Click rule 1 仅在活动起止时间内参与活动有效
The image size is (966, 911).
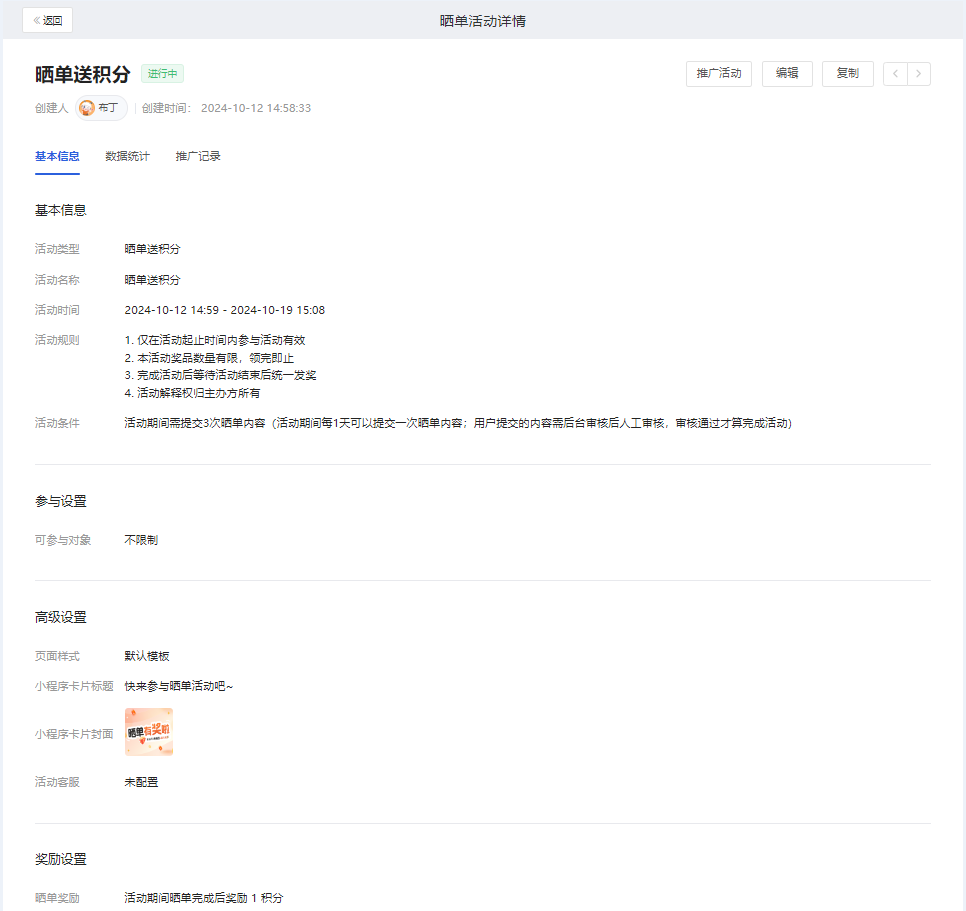(215, 340)
